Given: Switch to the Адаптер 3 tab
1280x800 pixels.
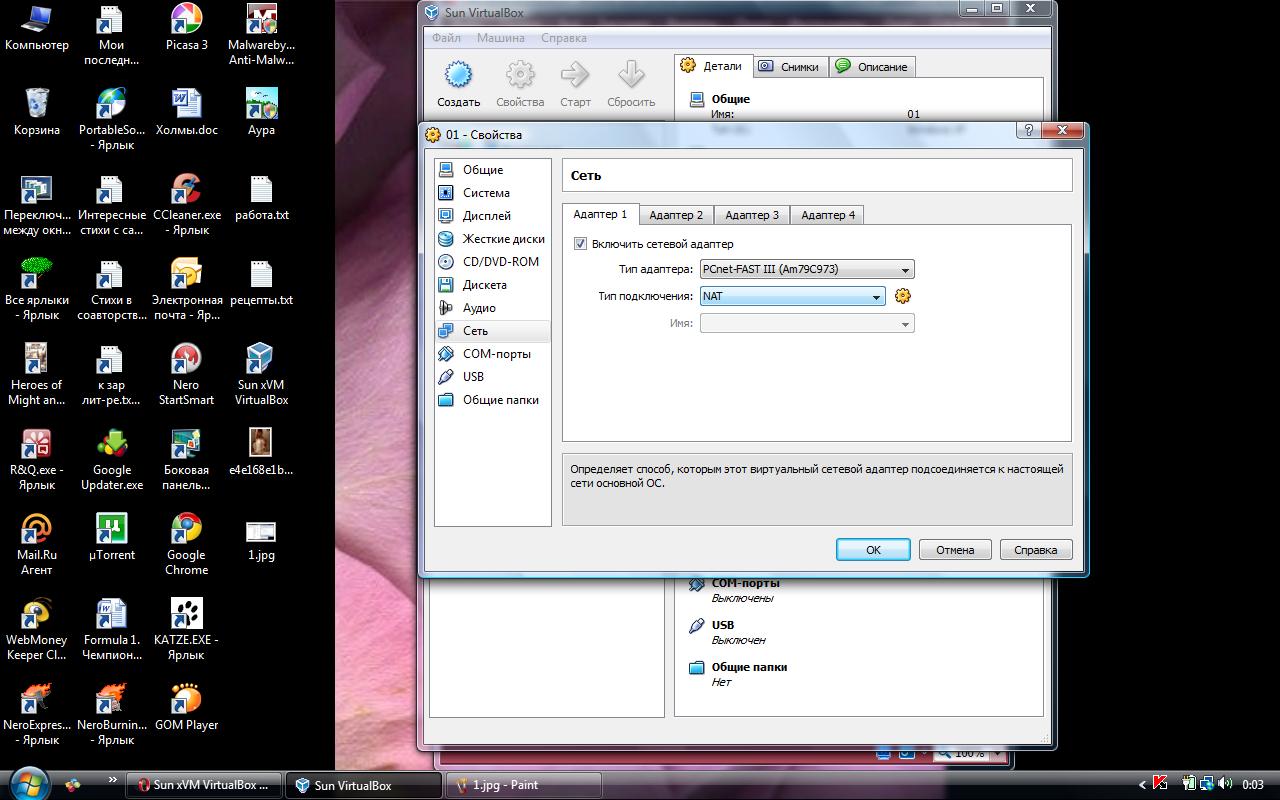Looking at the screenshot, I should click(x=752, y=215).
